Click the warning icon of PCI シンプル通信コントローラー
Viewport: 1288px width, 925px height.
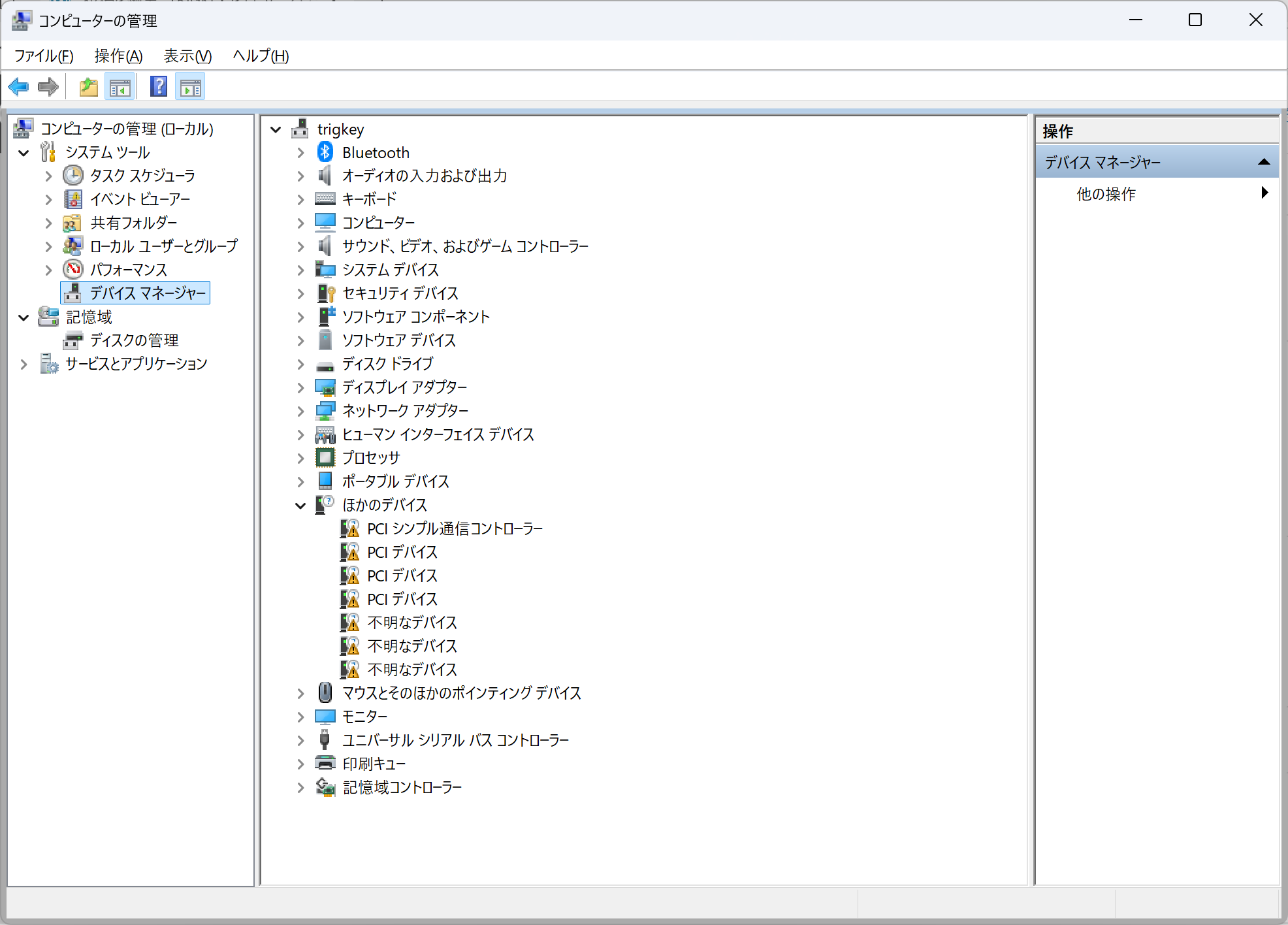350,528
